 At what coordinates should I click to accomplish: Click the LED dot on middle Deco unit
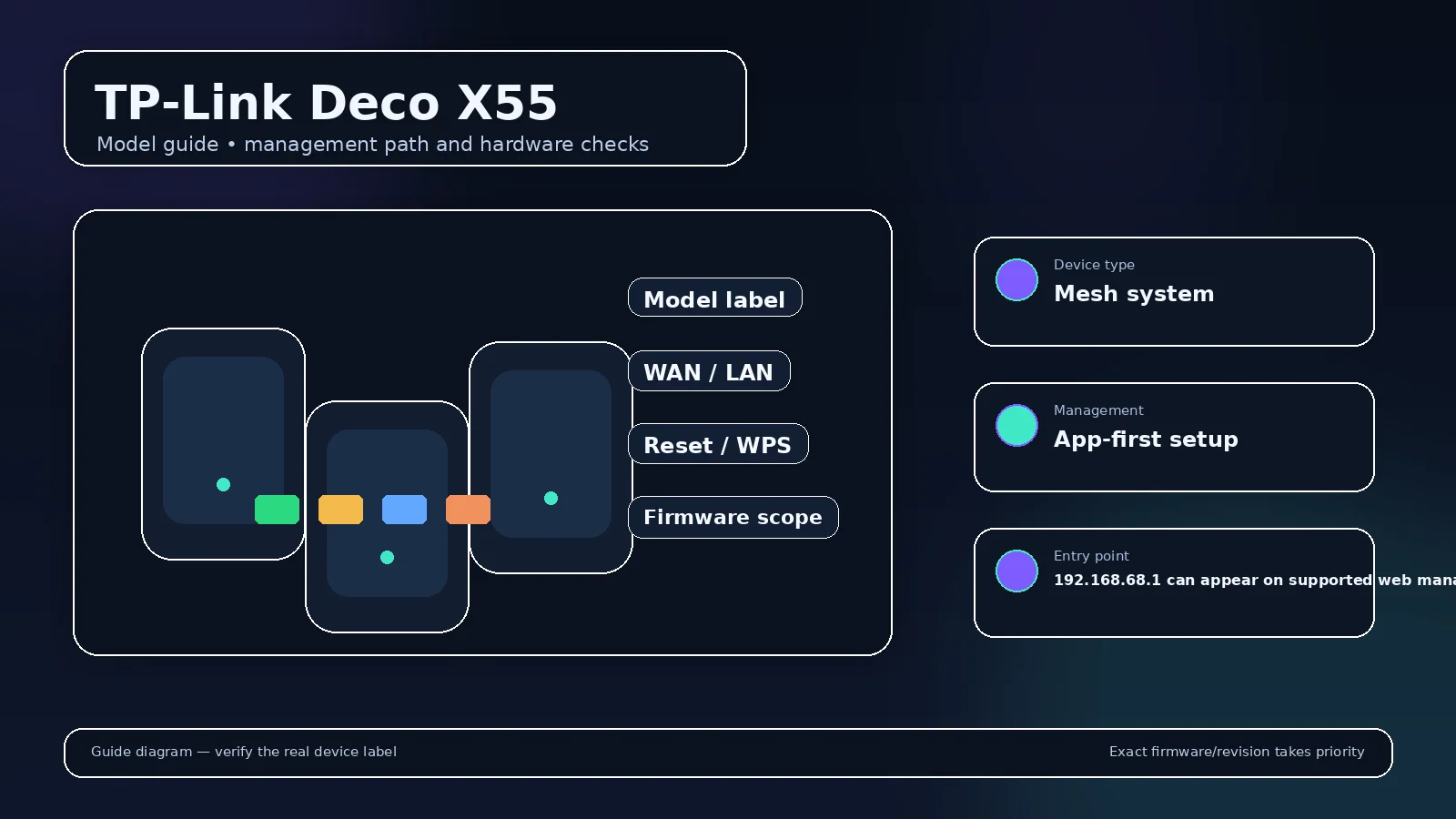[x=387, y=557]
